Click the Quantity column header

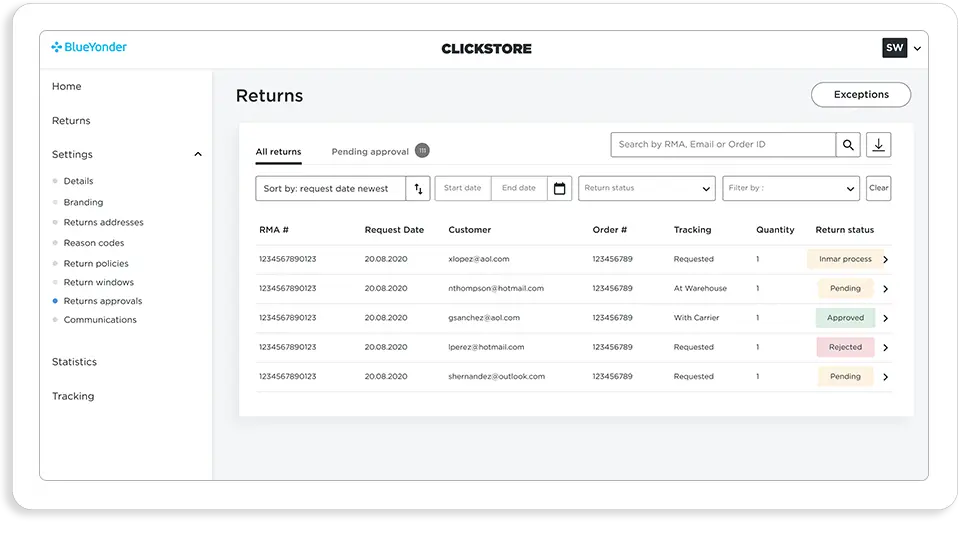click(775, 230)
